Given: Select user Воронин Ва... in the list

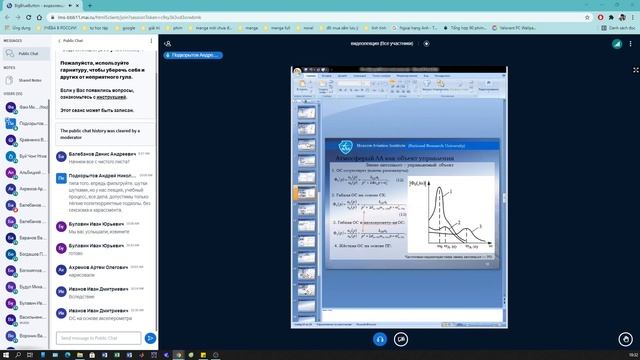Looking at the screenshot, I should pos(26,336).
